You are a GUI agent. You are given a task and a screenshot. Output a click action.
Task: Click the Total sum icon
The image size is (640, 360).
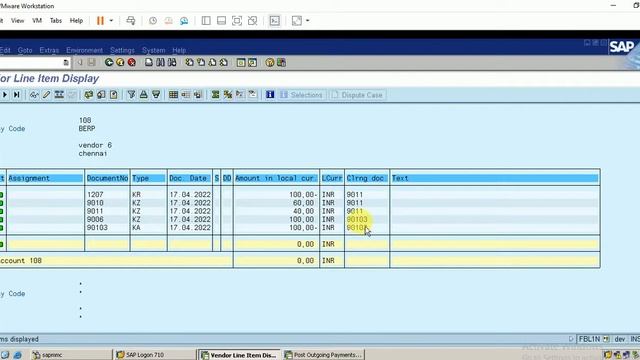(x=215, y=95)
